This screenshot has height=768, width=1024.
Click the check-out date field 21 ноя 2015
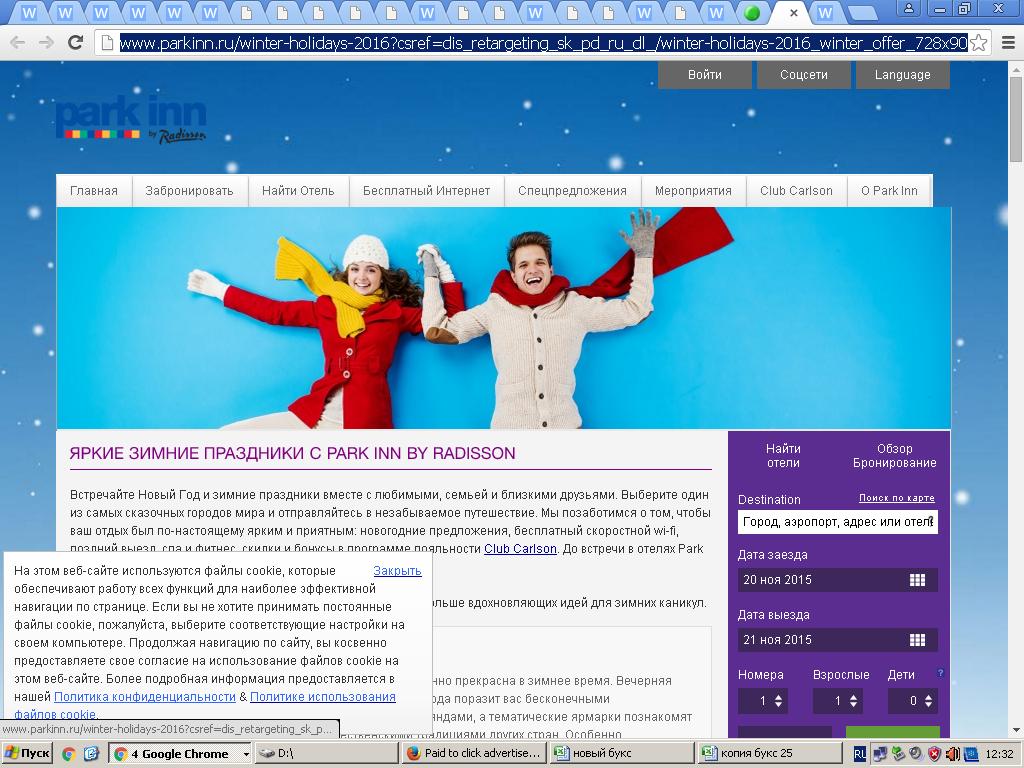coord(838,640)
